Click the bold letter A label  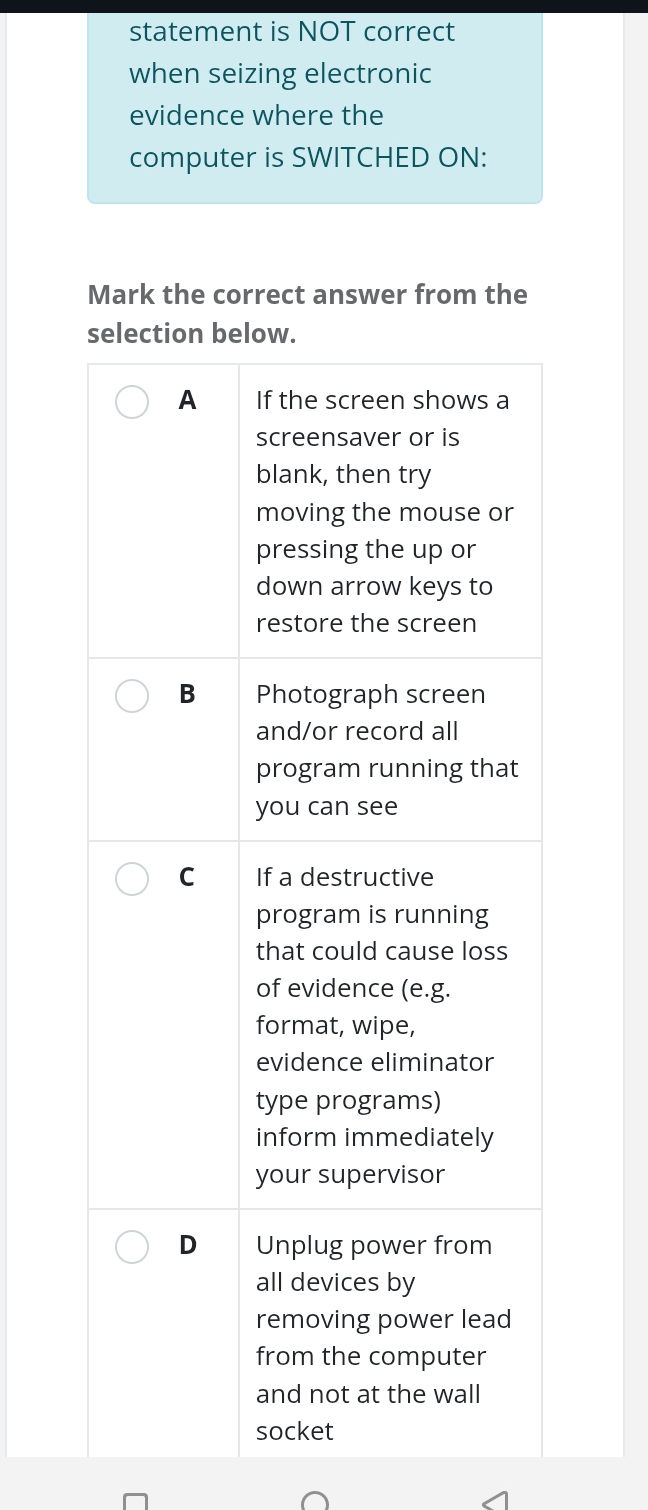[187, 401]
